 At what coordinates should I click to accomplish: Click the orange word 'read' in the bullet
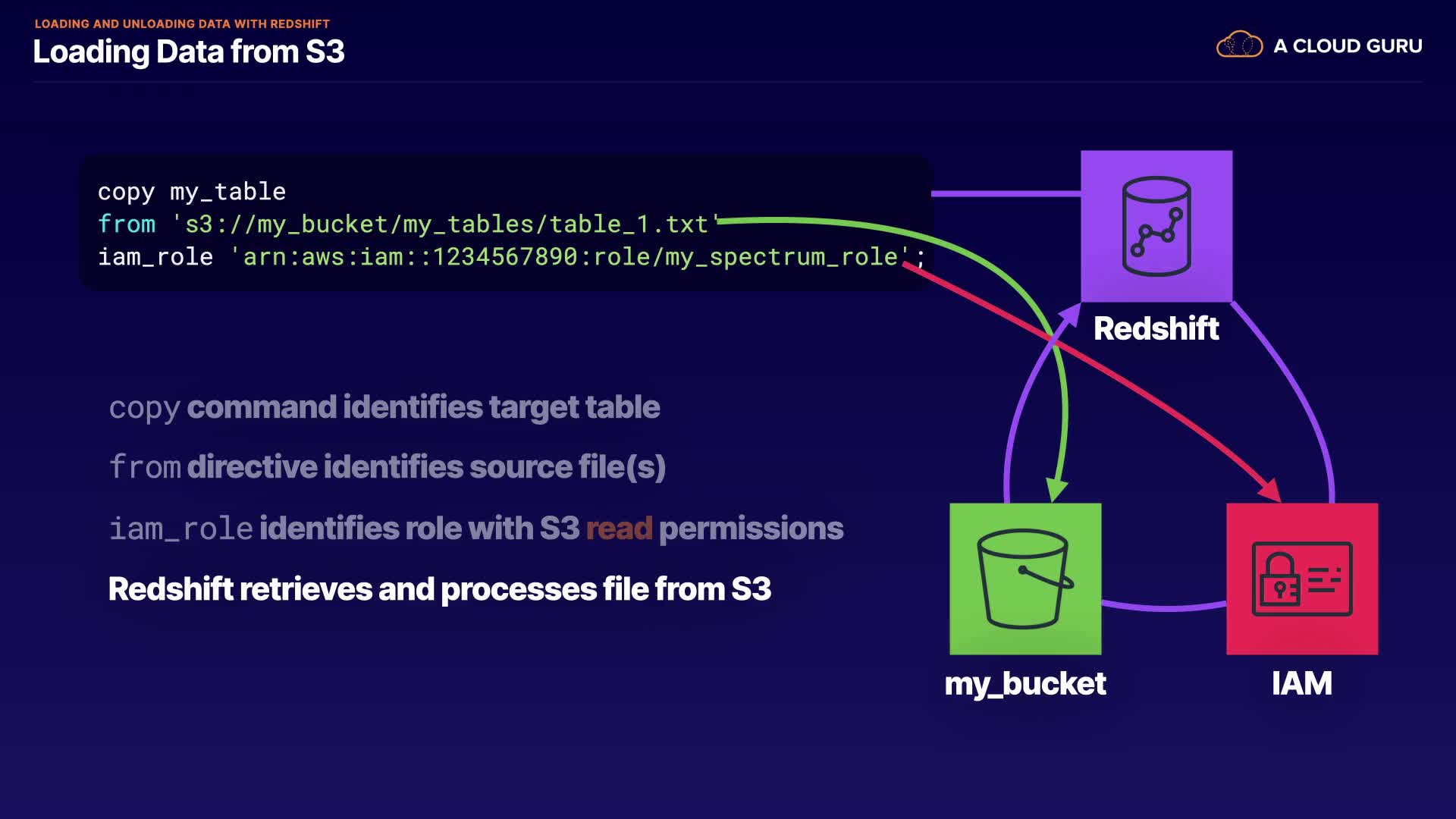tap(619, 529)
